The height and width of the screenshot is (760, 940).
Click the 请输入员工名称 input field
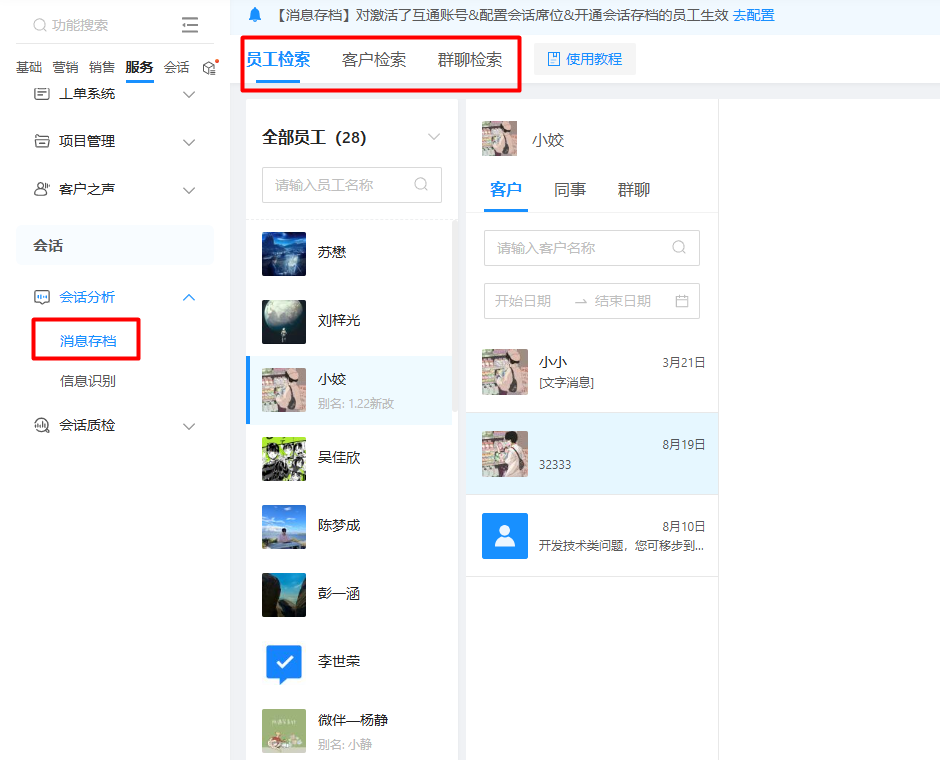tap(352, 185)
